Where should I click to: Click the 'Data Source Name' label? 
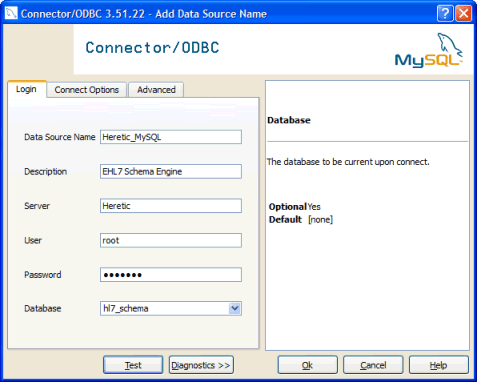pos(60,137)
